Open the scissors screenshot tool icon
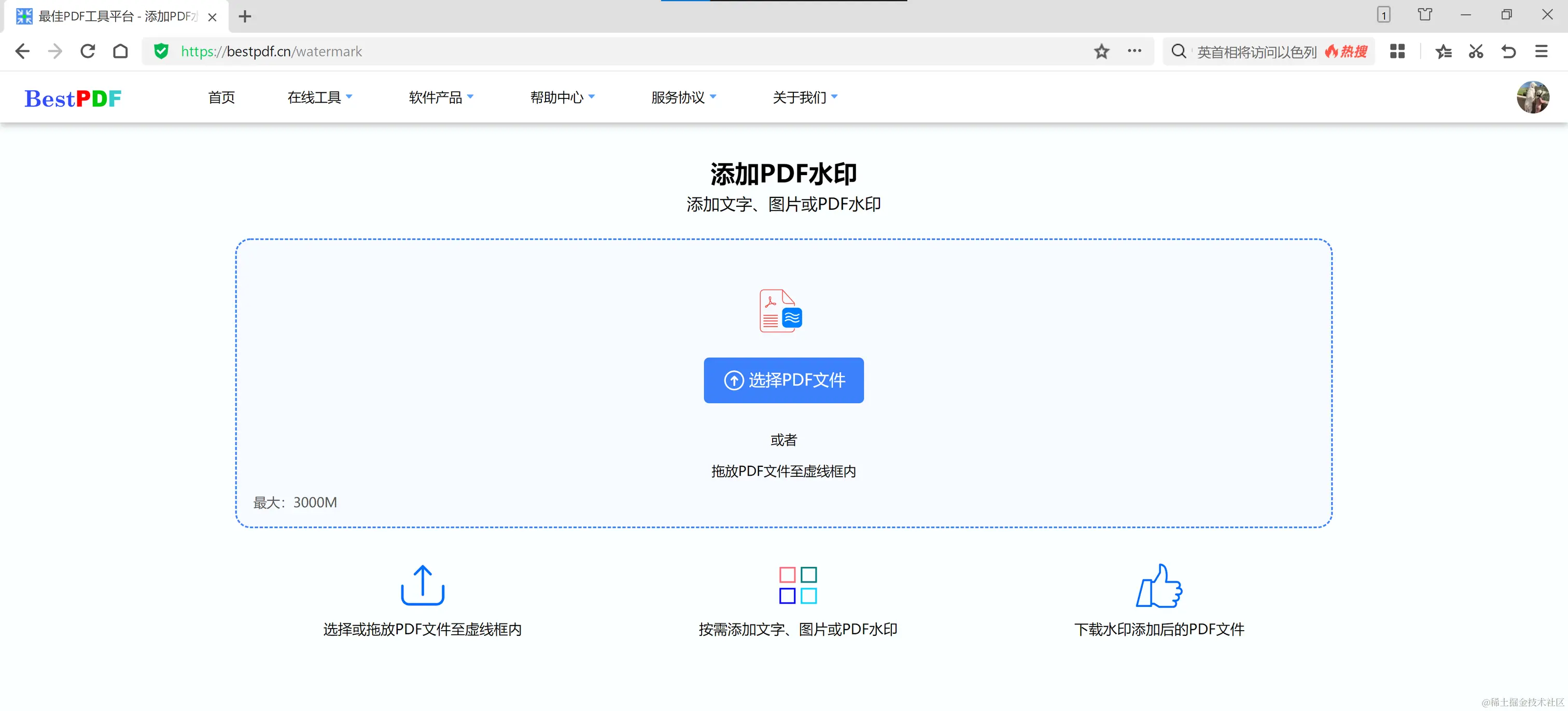Image resolution: width=1568 pixels, height=711 pixels. [x=1476, y=51]
